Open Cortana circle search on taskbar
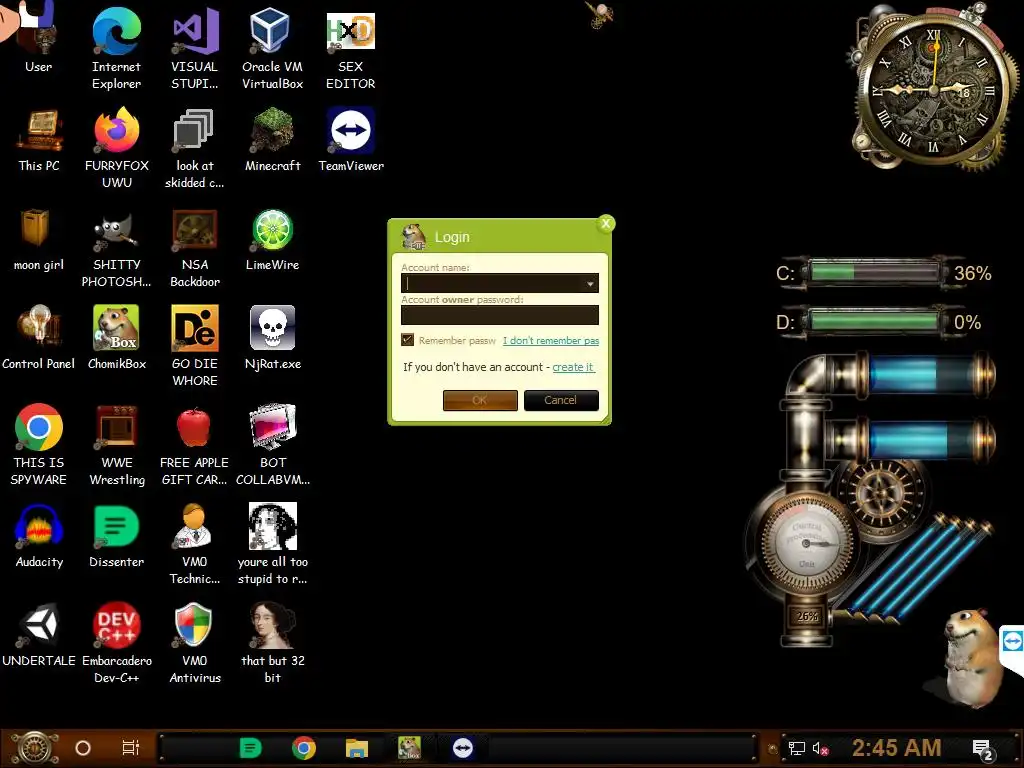The image size is (1024, 768). [83, 748]
